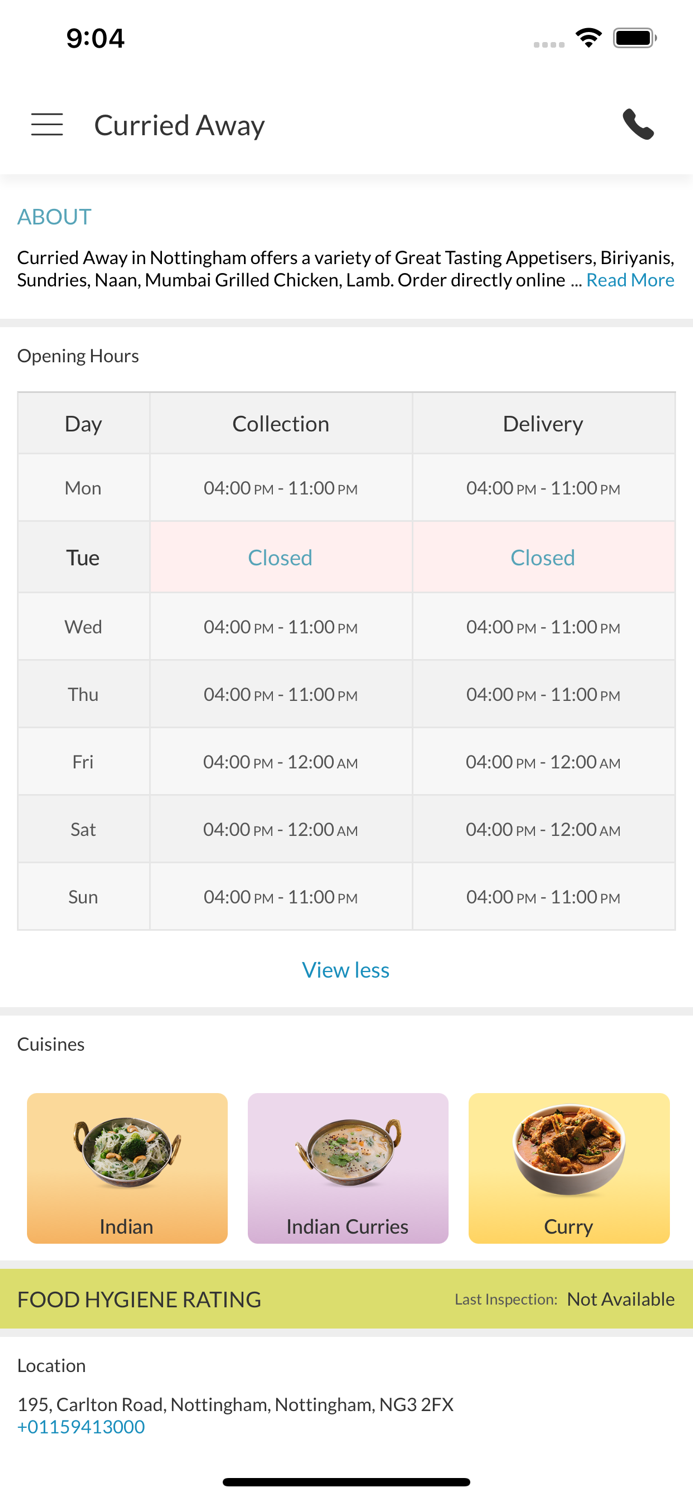Tap the Carlton Road address text

coord(235,1404)
